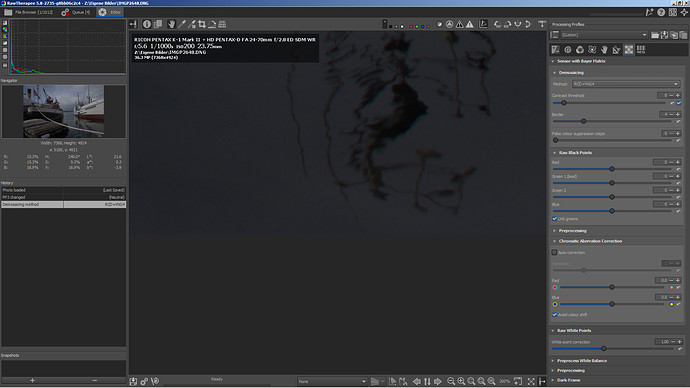Toggle the image info overlay icon

click(x=147, y=24)
